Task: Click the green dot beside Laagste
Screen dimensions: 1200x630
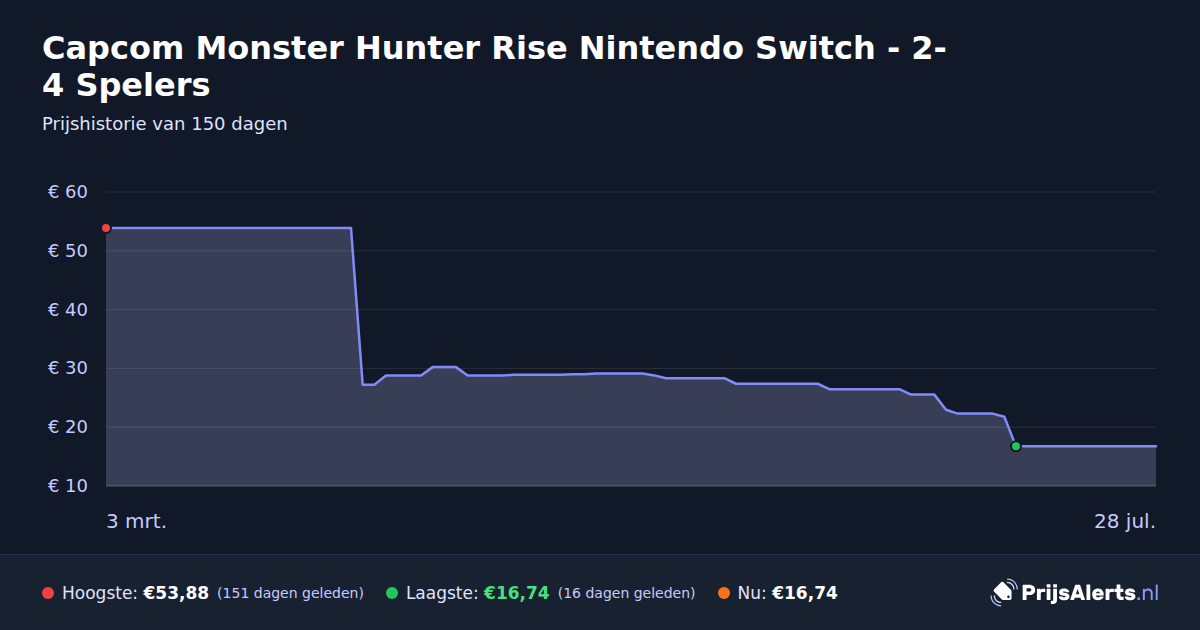Action: click(392, 593)
